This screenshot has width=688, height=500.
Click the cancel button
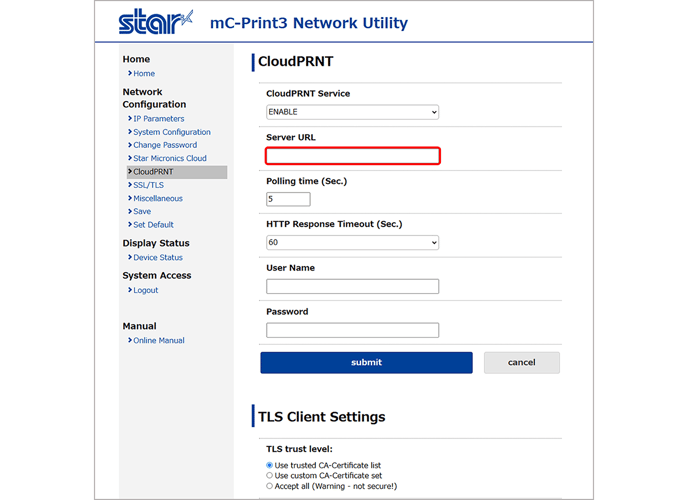pos(522,363)
